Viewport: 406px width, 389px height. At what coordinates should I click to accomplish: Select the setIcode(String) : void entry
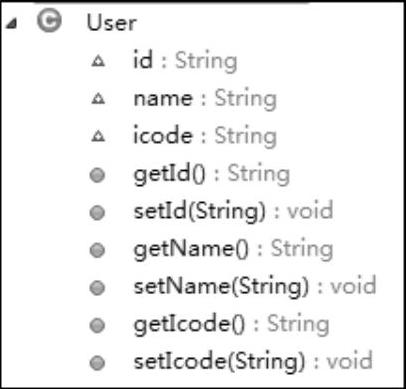click(253, 361)
